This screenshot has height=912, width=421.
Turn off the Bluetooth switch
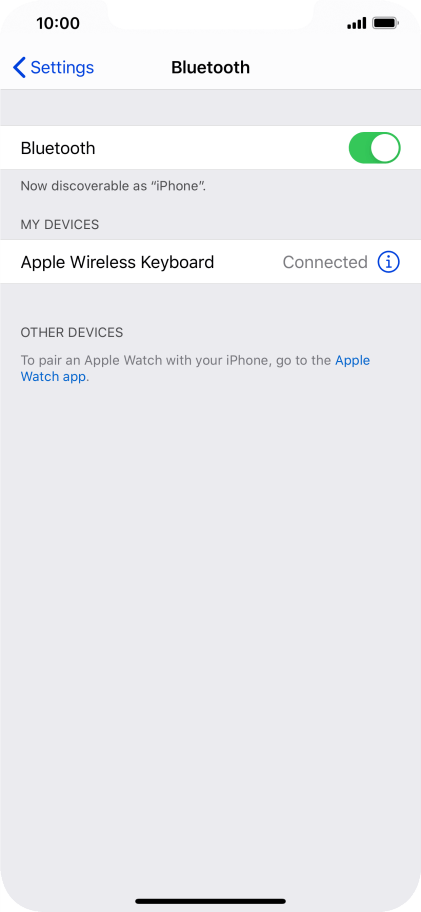point(374,148)
